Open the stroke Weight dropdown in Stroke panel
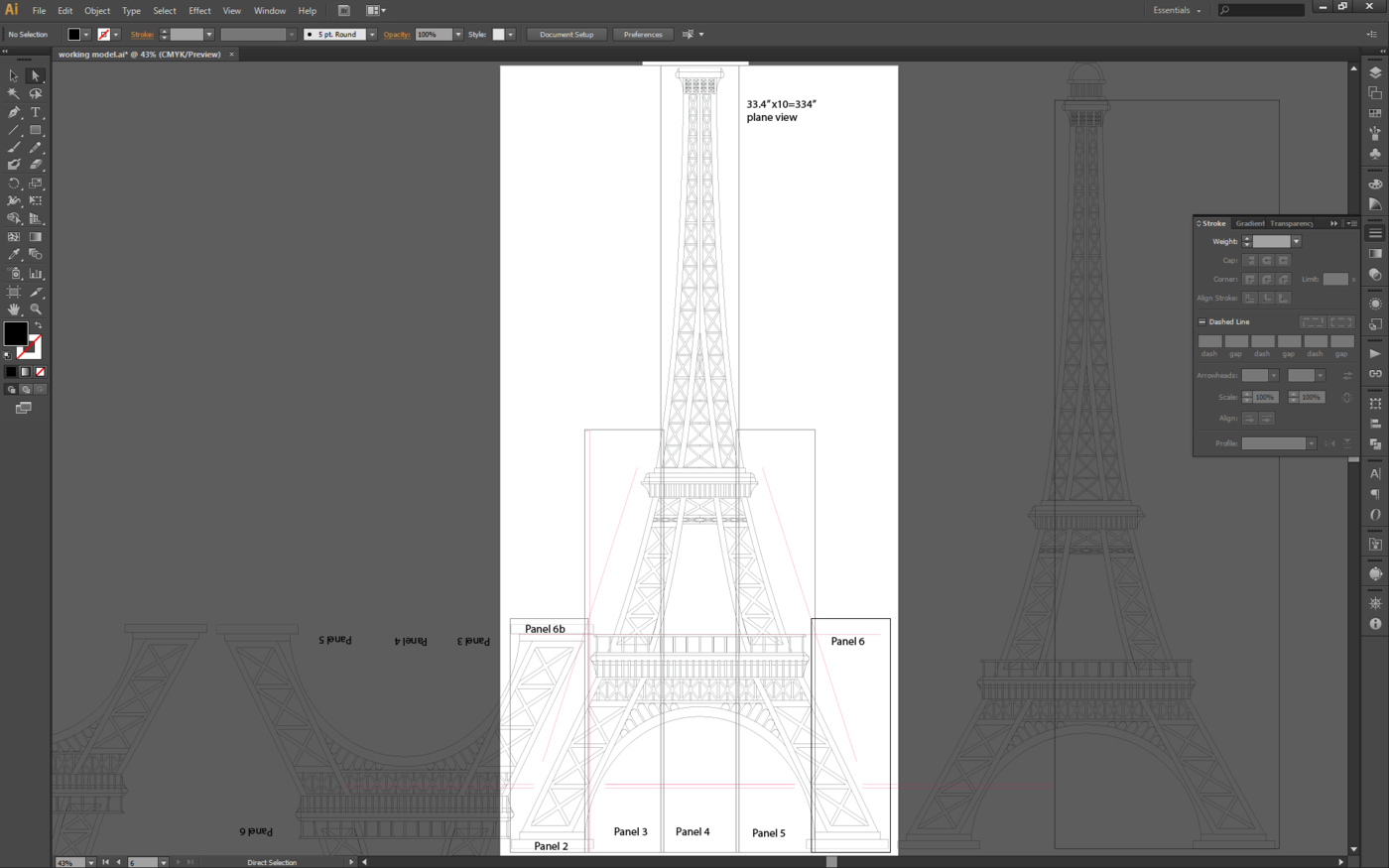1389x868 pixels. 1296,242
